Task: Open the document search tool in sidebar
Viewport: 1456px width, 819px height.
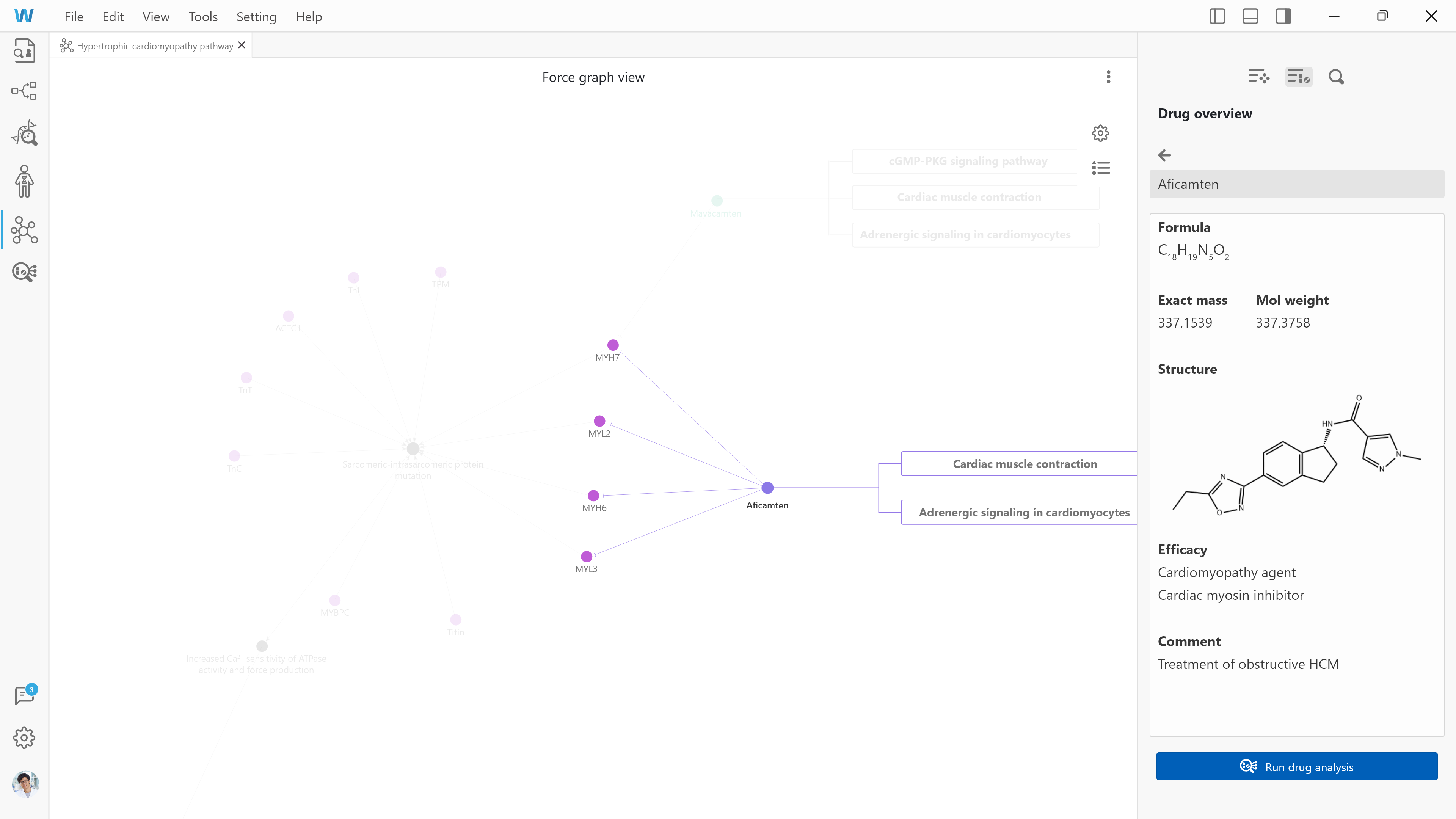Action: point(24,50)
